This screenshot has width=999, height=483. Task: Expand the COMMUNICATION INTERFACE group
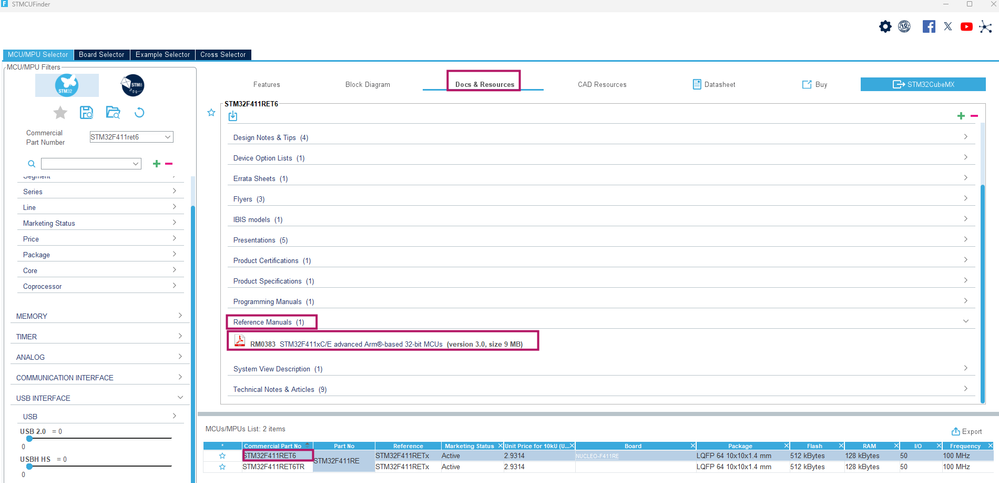180,377
